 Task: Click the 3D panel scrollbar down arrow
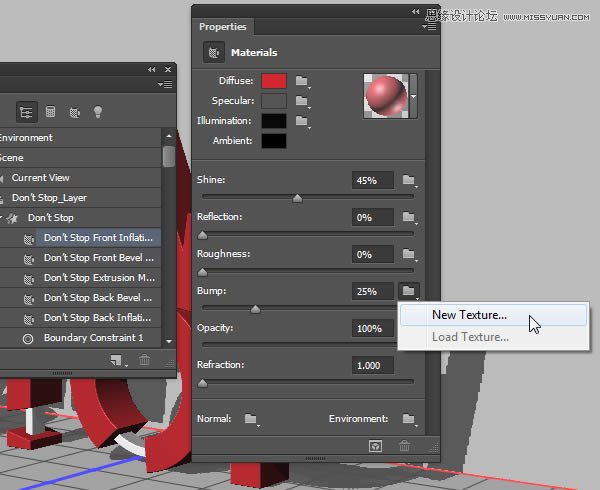click(x=169, y=340)
